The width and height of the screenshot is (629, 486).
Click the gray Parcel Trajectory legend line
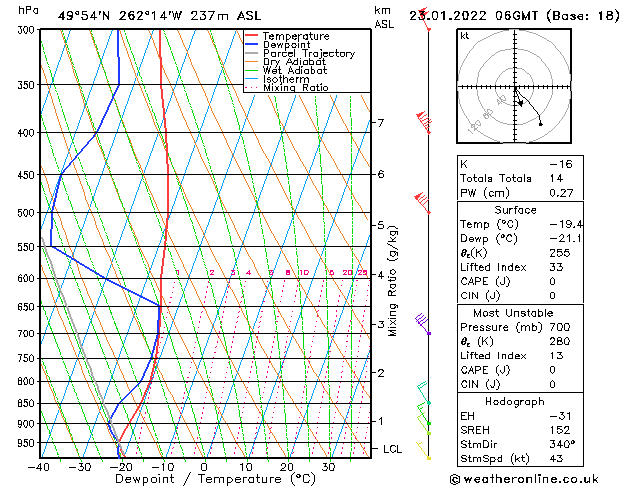point(251,53)
